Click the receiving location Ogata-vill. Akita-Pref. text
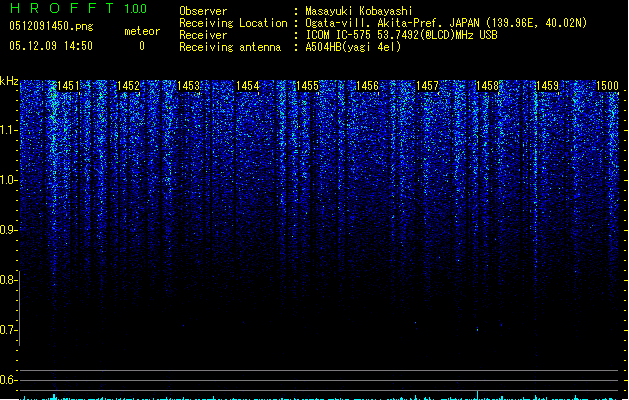The width and height of the screenshot is (629, 400). [x=446, y=23]
